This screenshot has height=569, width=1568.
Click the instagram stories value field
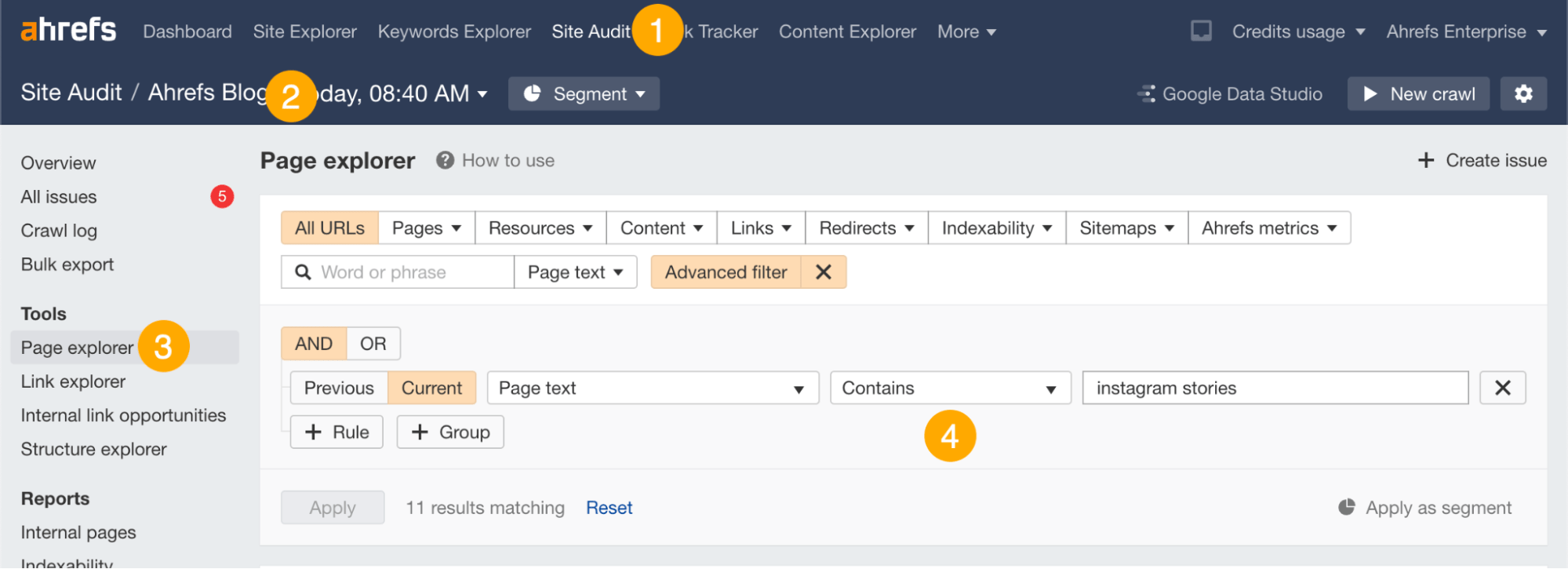(1275, 388)
